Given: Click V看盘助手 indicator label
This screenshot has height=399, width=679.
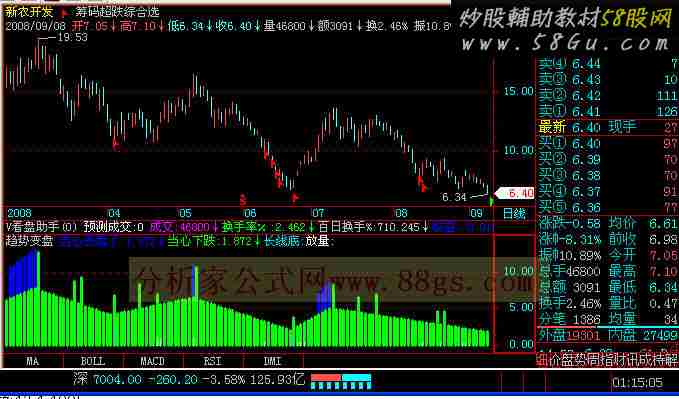Looking at the screenshot, I should pyautogui.click(x=33, y=227).
